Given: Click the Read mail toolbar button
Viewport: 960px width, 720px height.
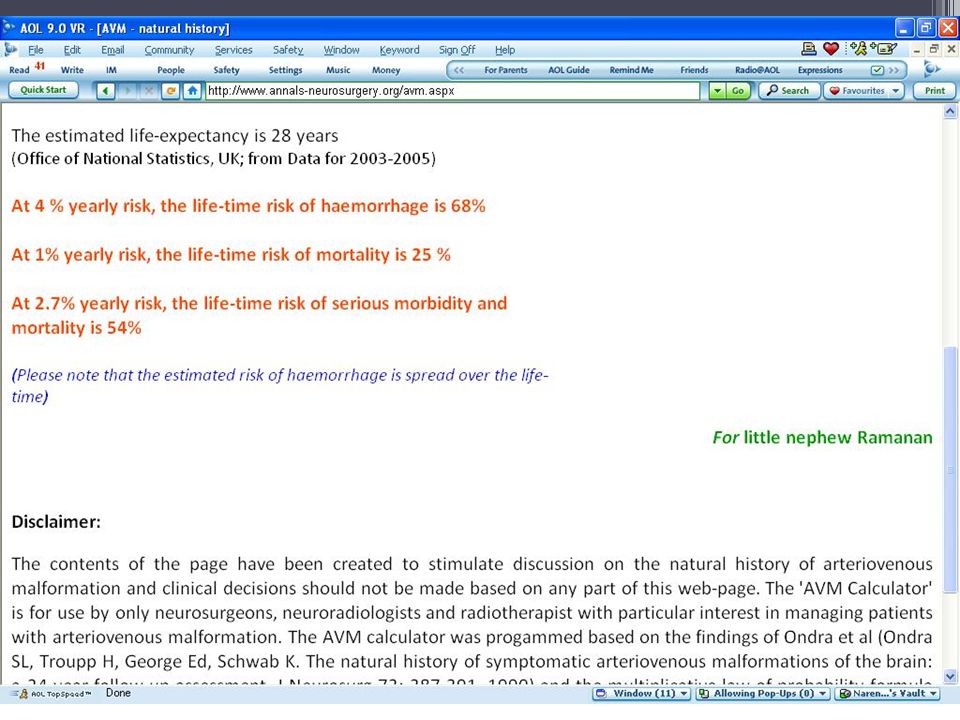Looking at the screenshot, I should point(26,69).
